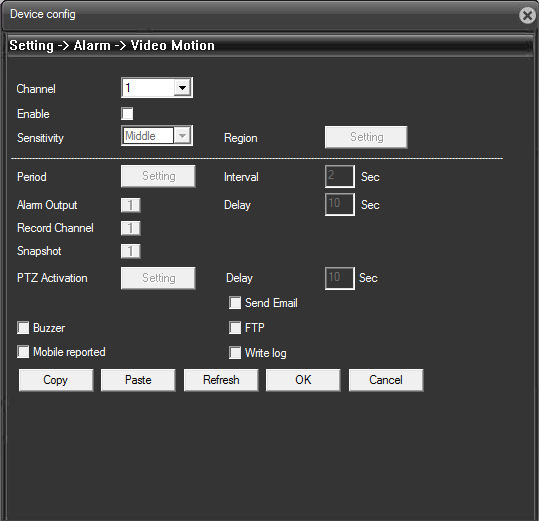This screenshot has height=521, width=539.
Task: Click the Alarm Output delay field
Action: [340, 204]
